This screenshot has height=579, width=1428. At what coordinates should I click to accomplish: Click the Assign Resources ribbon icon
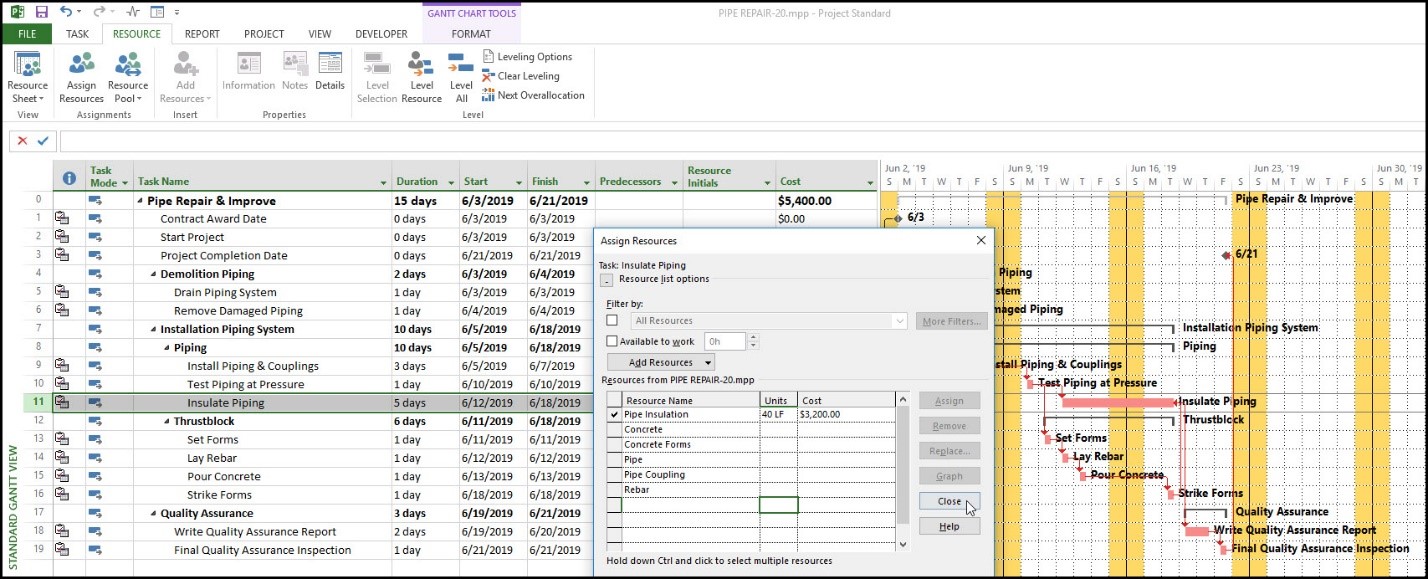click(x=81, y=77)
